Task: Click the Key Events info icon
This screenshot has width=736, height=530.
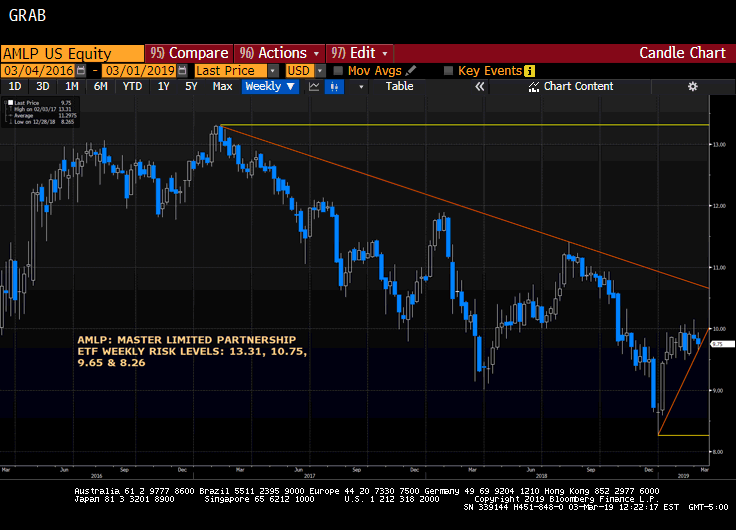Action: coord(529,71)
